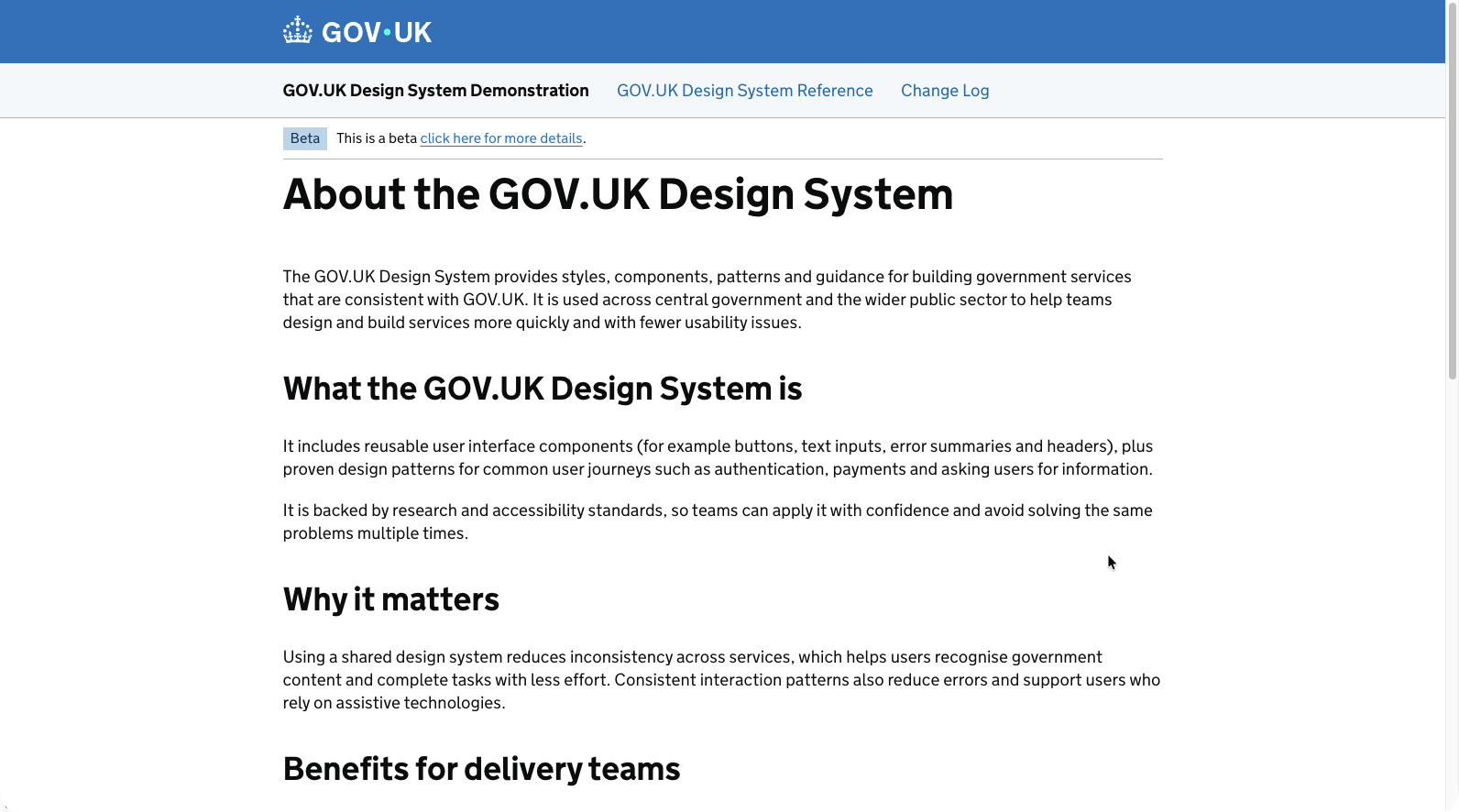The width and height of the screenshot is (1459, 812).
Task: Open GOV.UK Design System Demonstration home
Action: 435,91
